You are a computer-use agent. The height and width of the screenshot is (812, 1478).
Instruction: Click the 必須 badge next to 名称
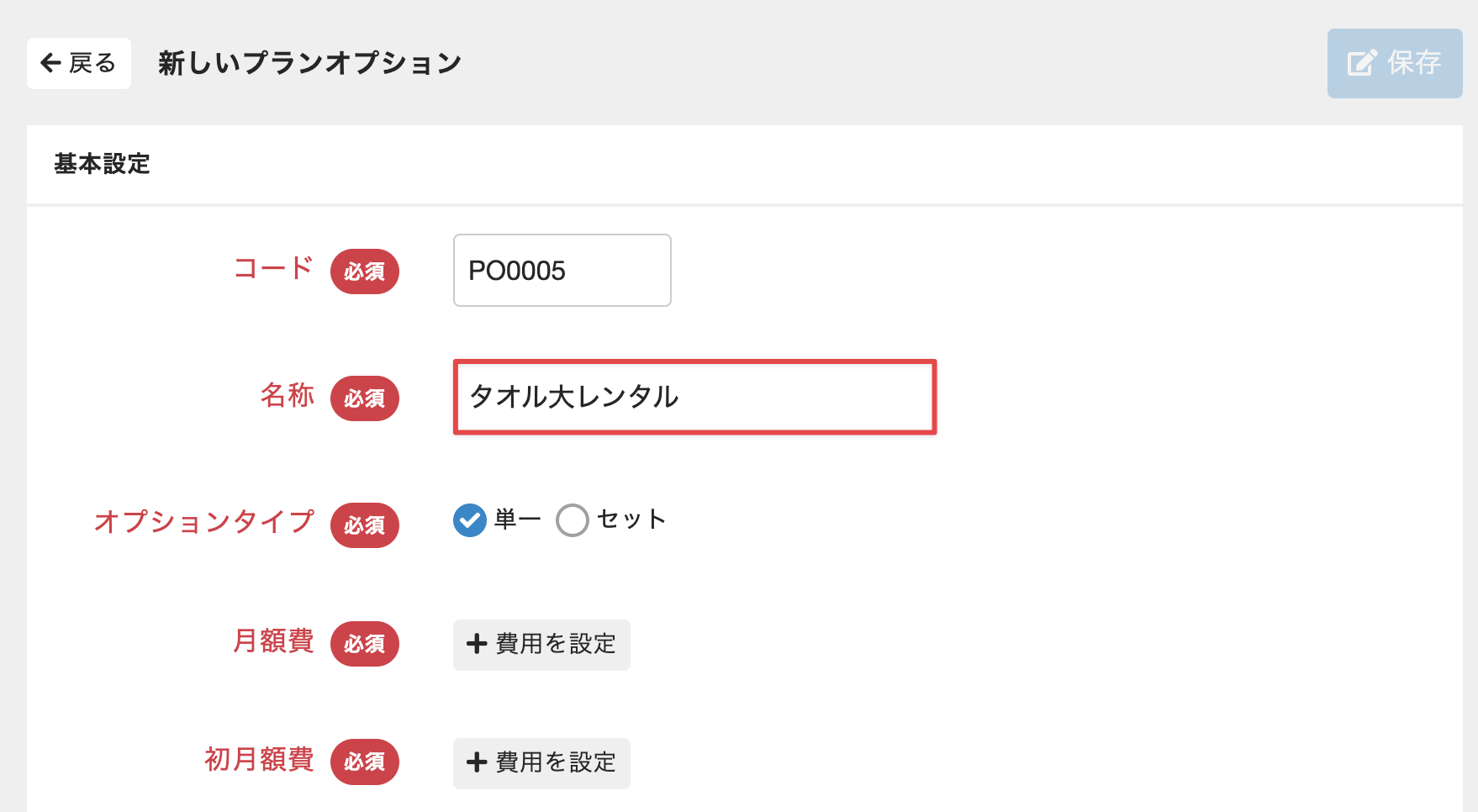[364, 398]
